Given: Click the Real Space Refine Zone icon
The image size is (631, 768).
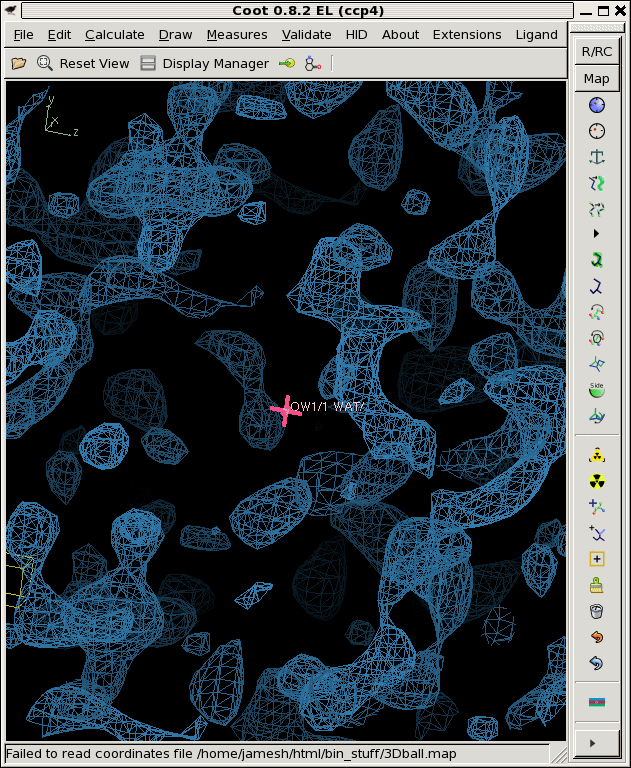Looking at the screenshot, I should tap(597, 105).
